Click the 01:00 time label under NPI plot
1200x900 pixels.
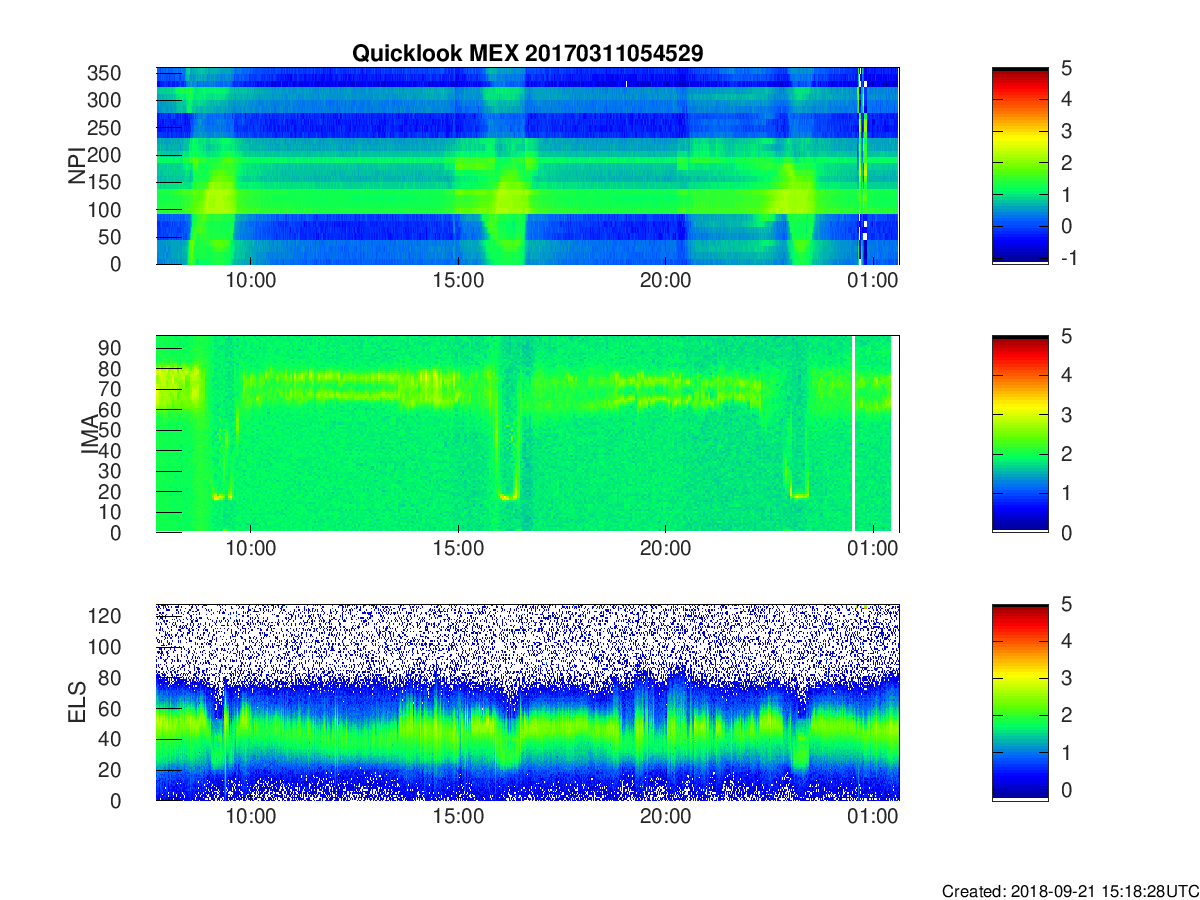(874, 282)
